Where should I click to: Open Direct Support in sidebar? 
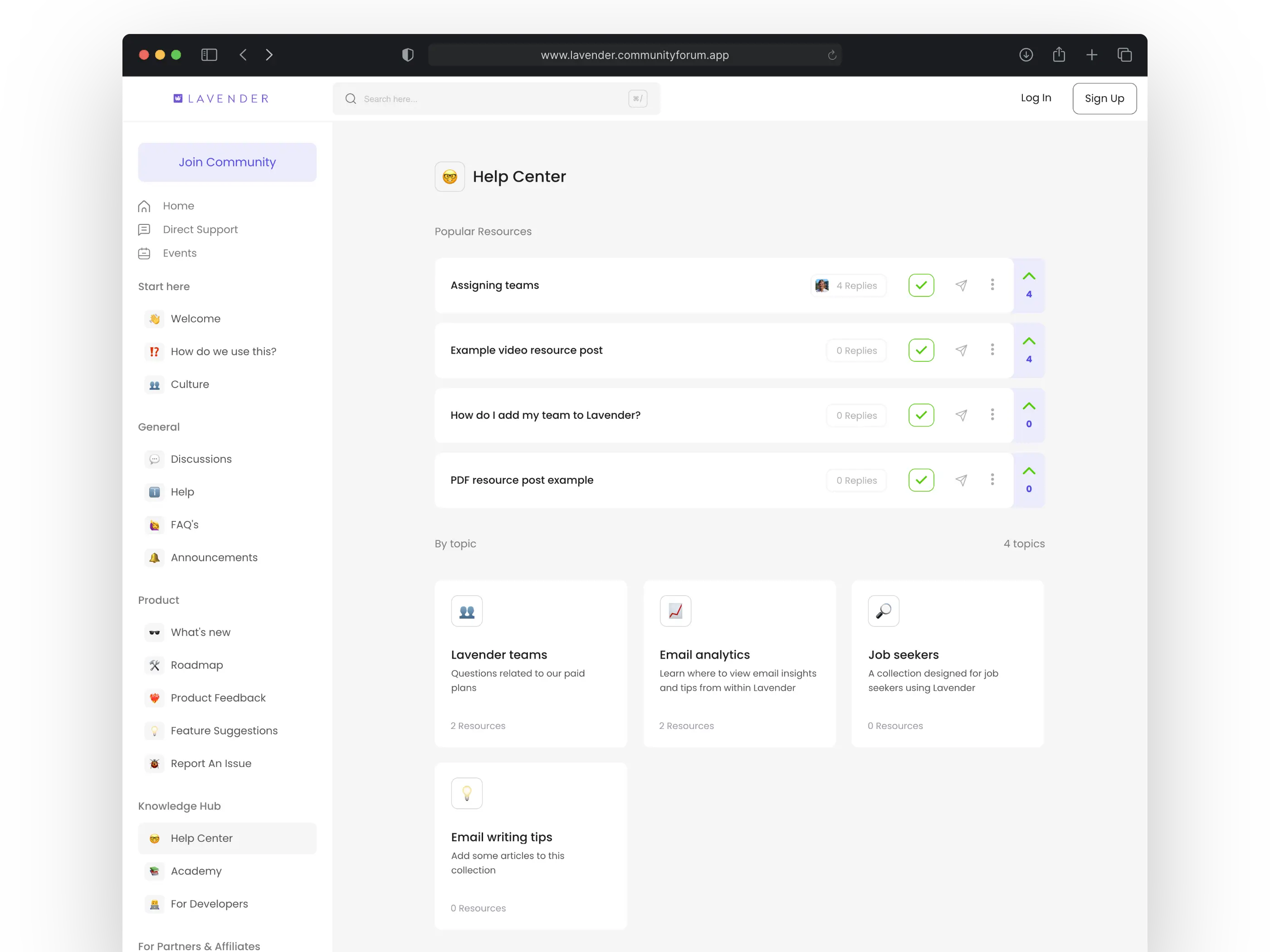tap(200, 229)
